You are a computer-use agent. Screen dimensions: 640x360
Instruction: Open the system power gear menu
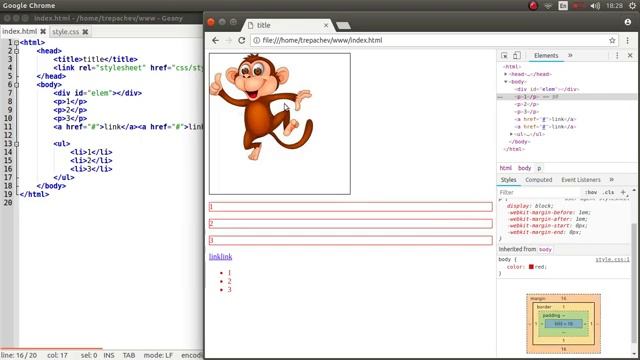coord(632,6)
